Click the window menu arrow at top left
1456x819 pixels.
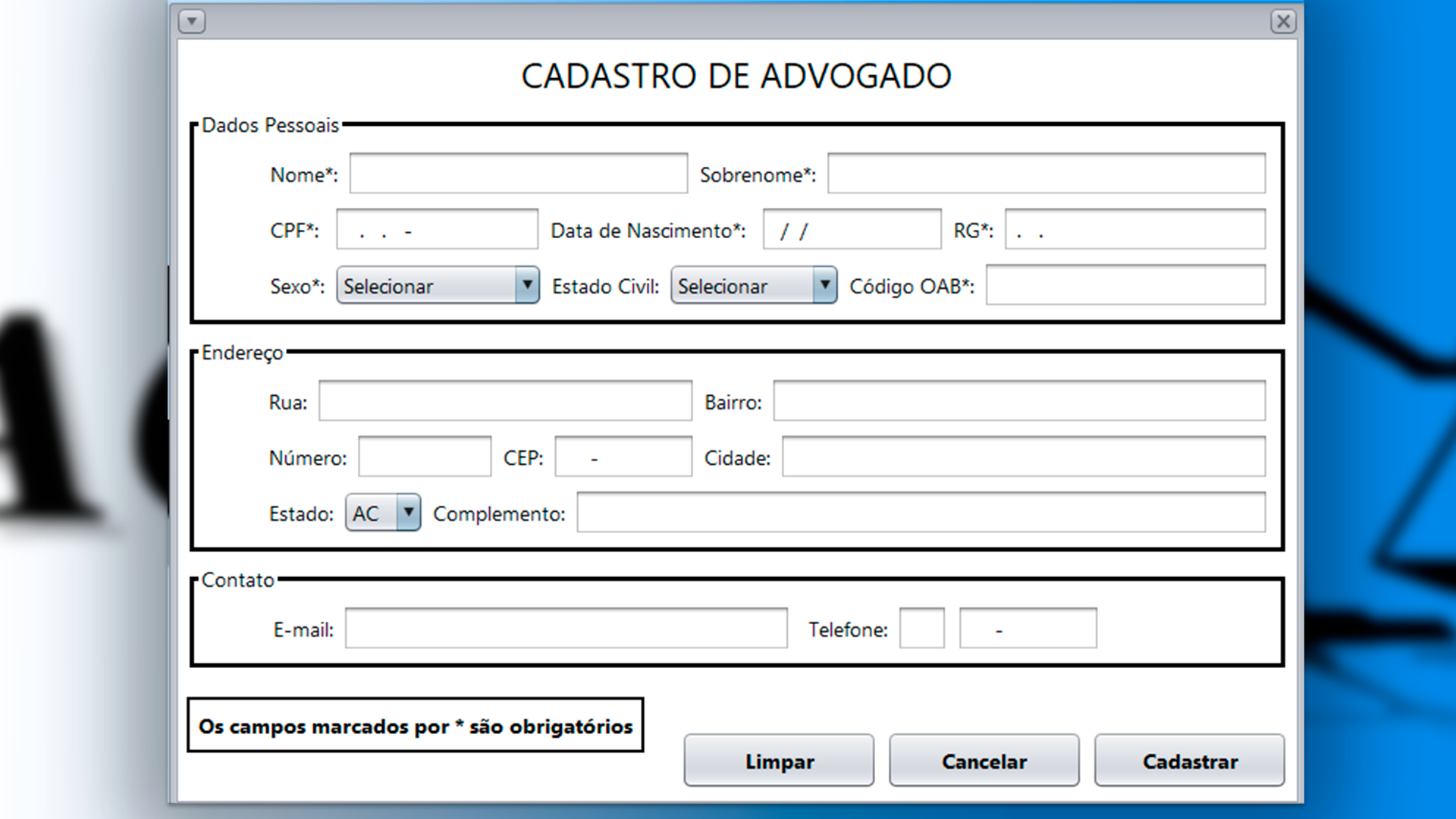tap(192, 21)
